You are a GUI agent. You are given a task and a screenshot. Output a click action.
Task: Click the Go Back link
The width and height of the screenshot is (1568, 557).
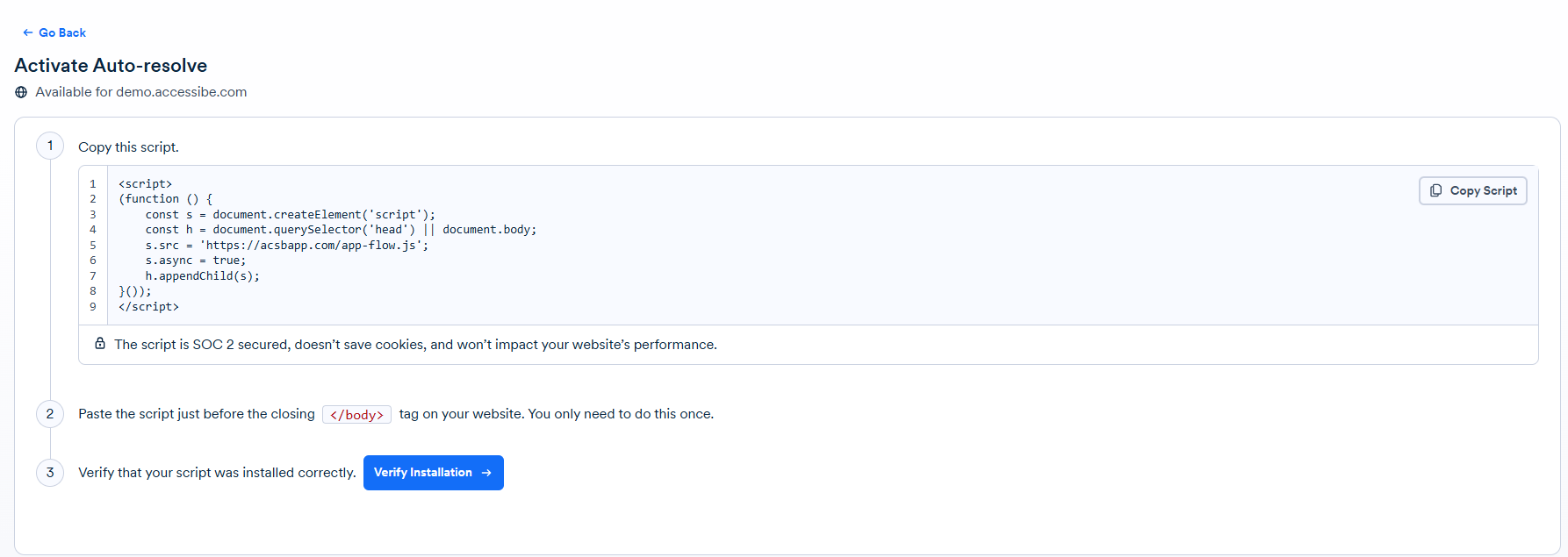click(54, 32)
